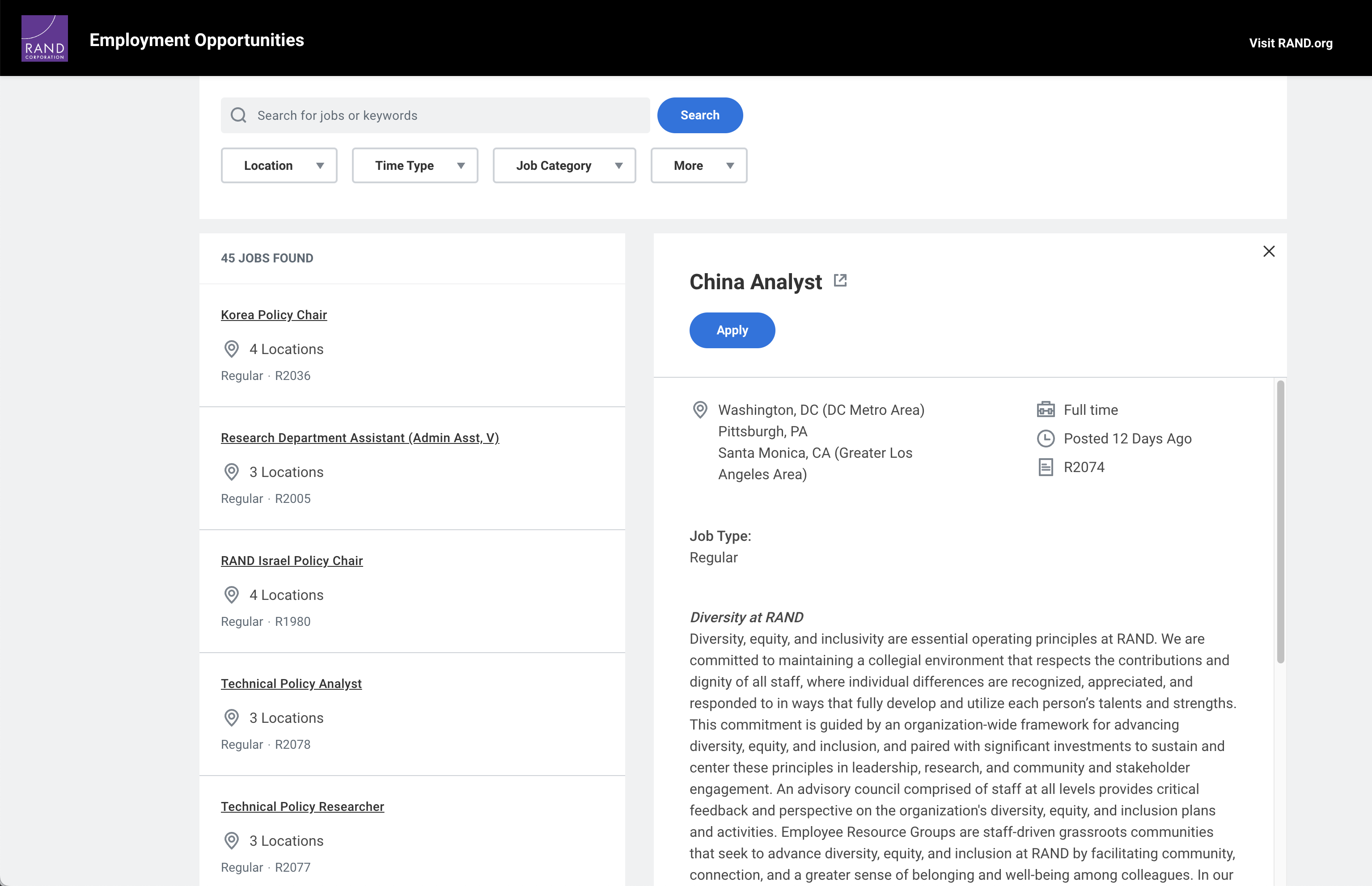The width and height of the screenshot is (1372, 886).
Task: Click the Santa Monica, CA location text
Action: coord(816,464)
